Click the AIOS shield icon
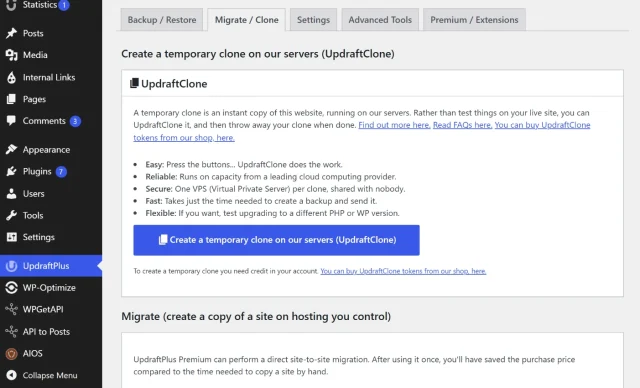The image size is (640, 388). [x=11, y=353]
